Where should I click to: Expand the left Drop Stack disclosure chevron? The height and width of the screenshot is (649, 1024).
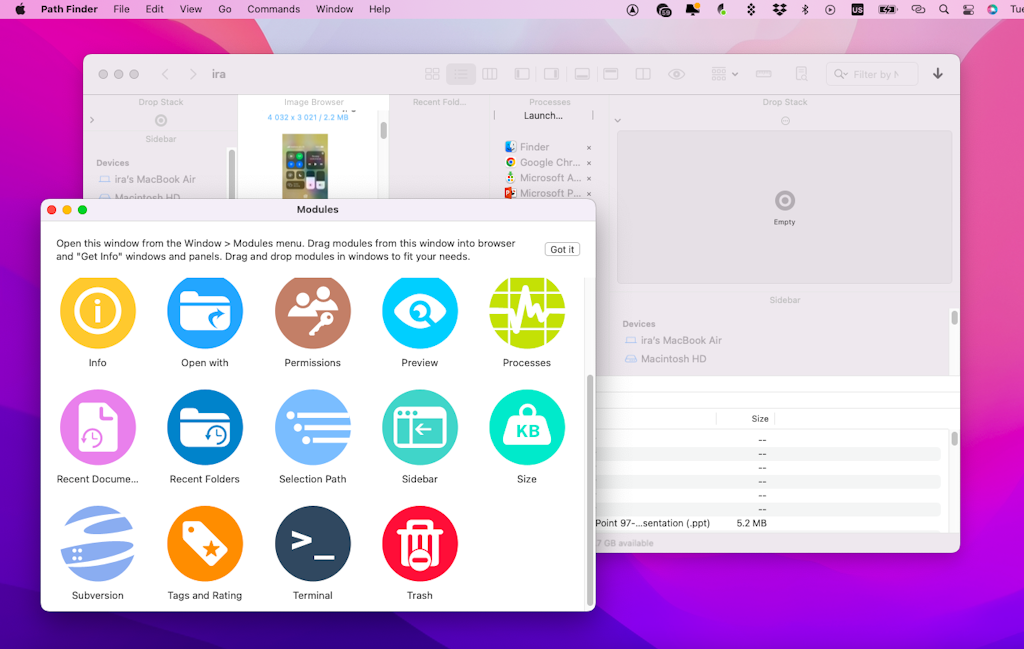91,118
